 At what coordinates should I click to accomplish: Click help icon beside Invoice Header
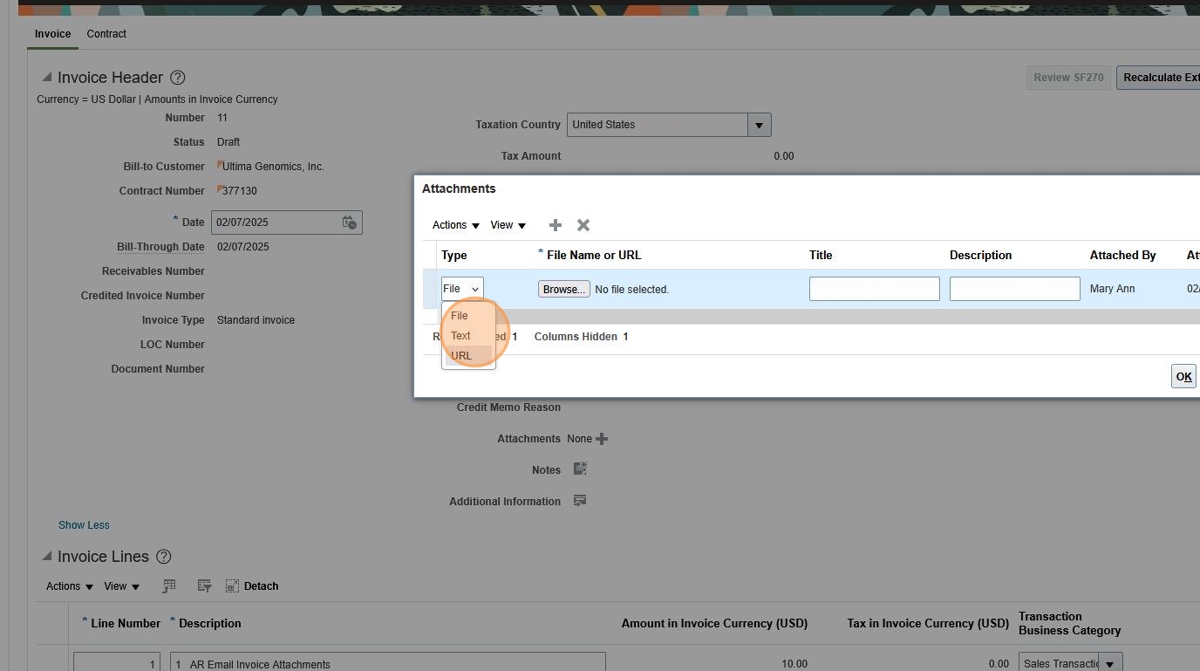(178, 78)
